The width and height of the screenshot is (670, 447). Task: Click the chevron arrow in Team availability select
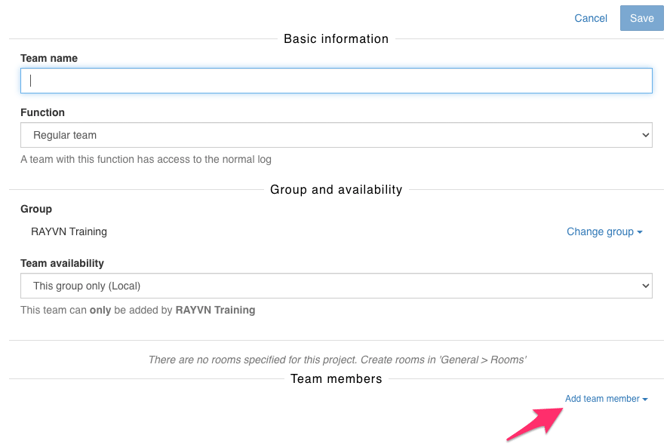click(x=645, y=286)
